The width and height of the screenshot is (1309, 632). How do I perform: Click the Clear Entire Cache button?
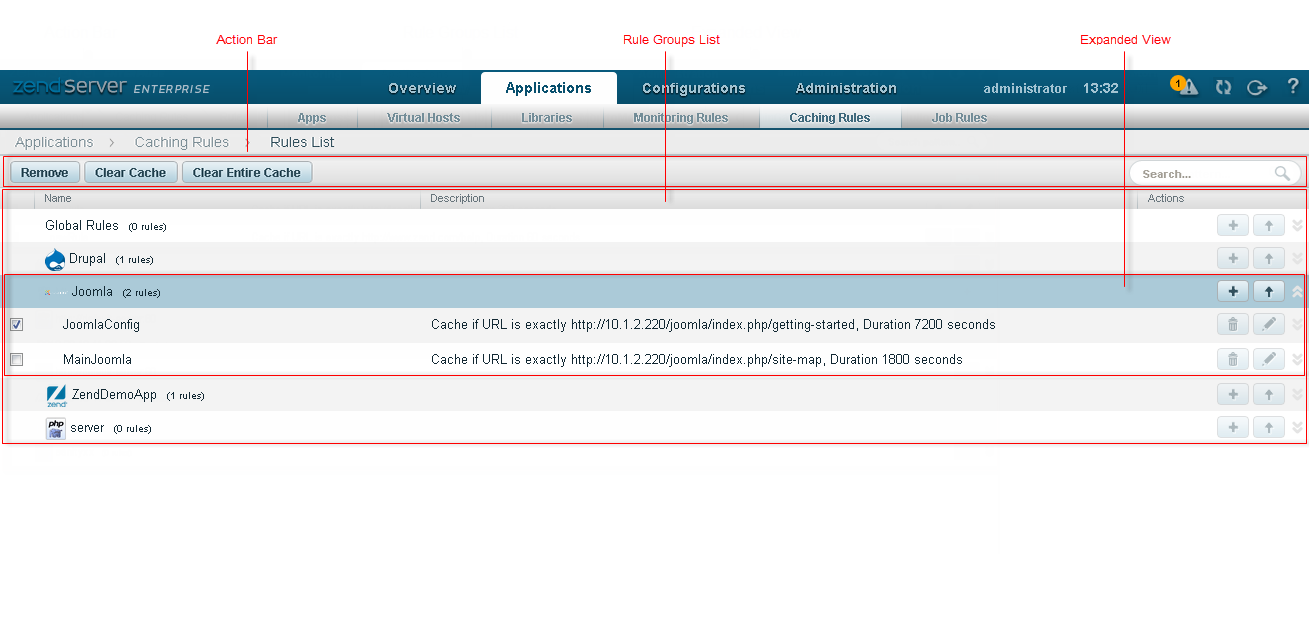tap(246, 172)
